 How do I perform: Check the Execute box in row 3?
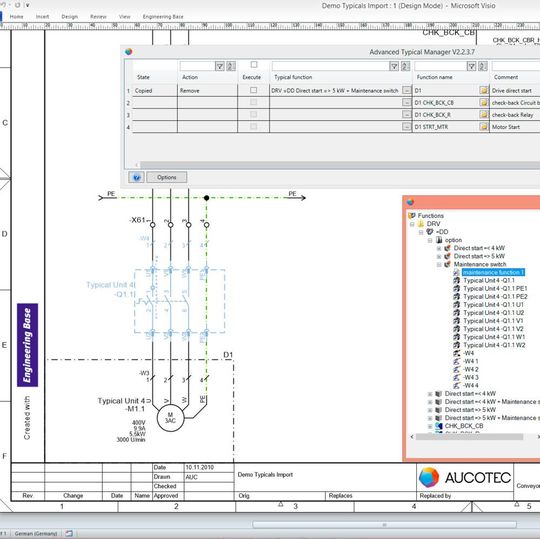253,114
